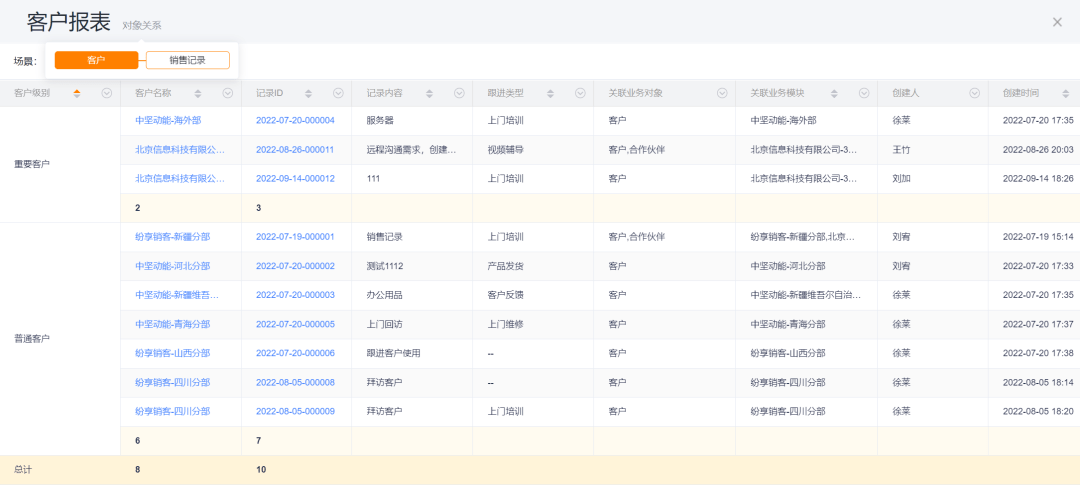Click the 上门回访 content cell
1080x486 pixels.
tap(412, 324)
